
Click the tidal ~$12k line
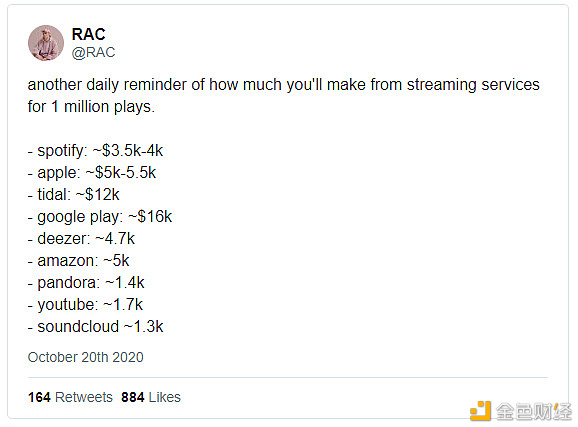click(74, 194)
